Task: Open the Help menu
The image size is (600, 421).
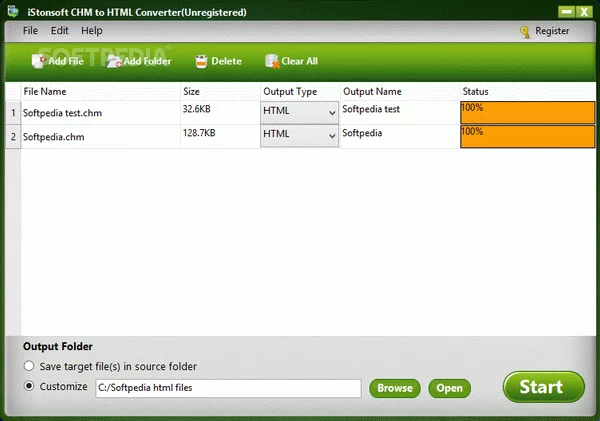Action: (92, 31)
